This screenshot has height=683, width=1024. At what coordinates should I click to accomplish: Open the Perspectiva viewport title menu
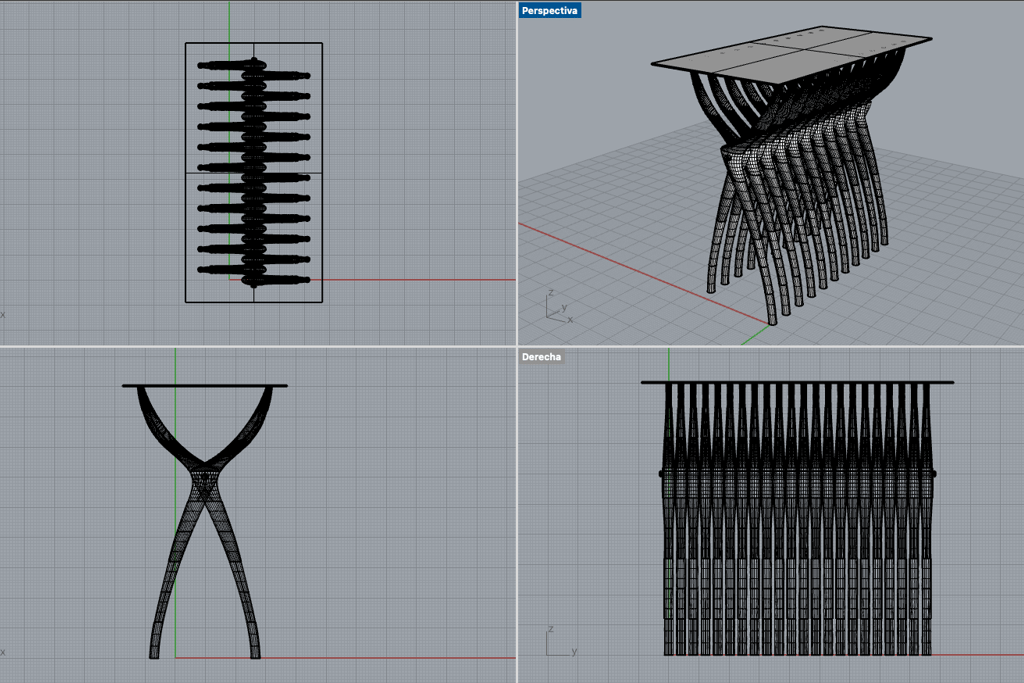point(549,10)
